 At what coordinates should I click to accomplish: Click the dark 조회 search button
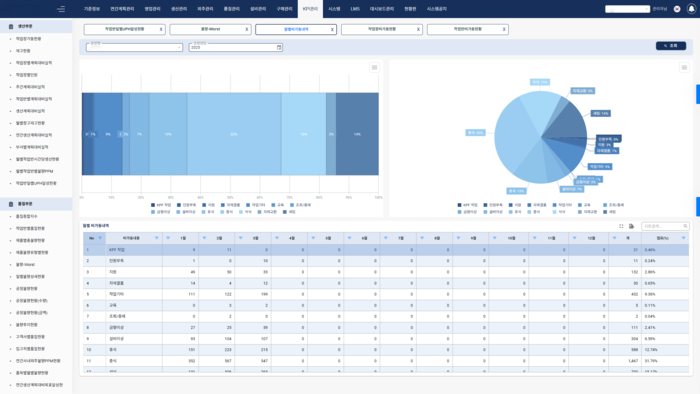click(x=671, y=46)
